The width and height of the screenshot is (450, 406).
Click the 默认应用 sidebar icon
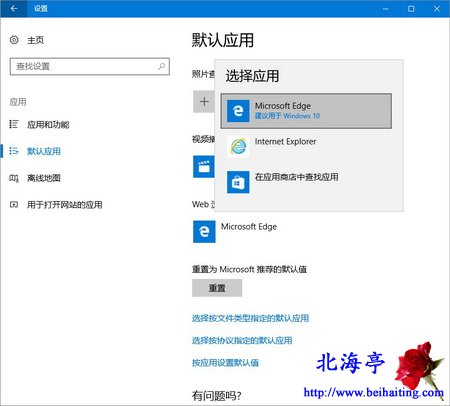click(x=14, y=151)
